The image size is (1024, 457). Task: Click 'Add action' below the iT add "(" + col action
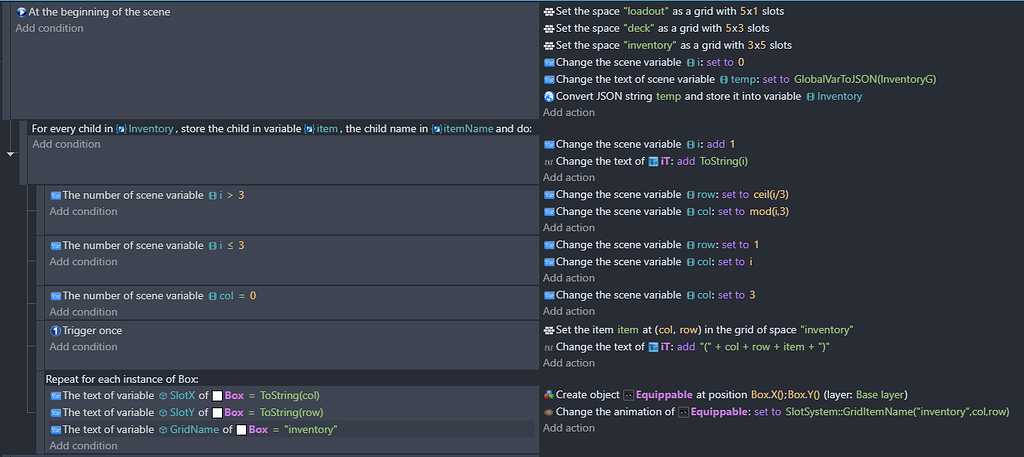click(569, 363)
